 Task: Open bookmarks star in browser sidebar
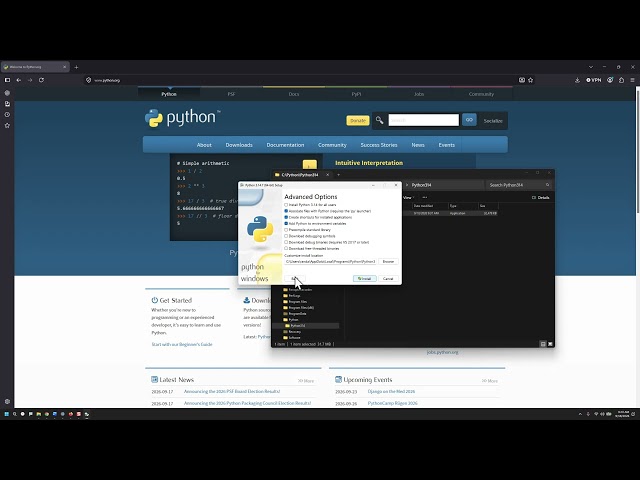[x=7, y=125]
